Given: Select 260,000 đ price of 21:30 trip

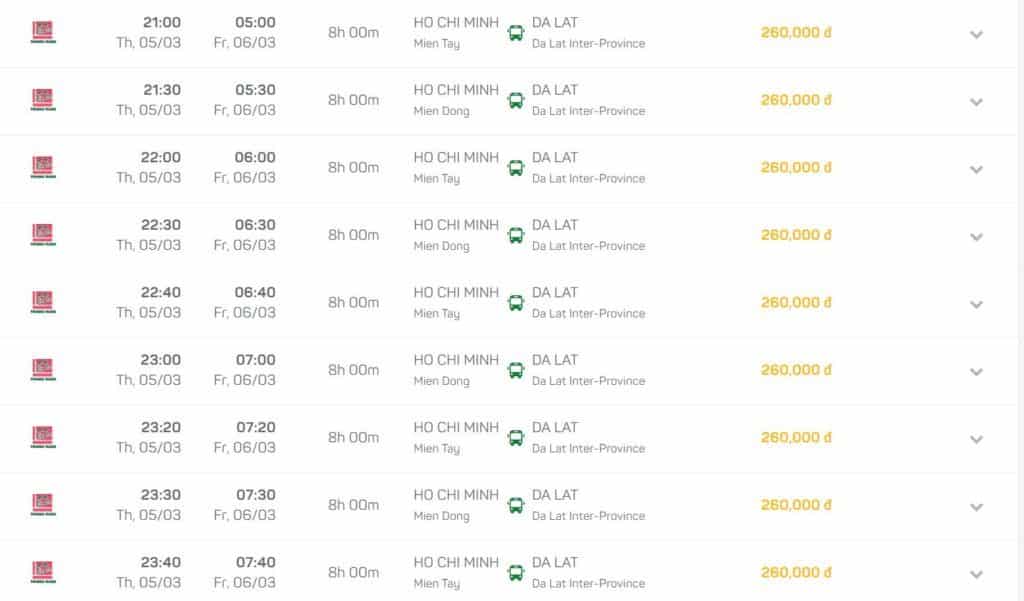Looking at the screenshot, I should [796, 100].
